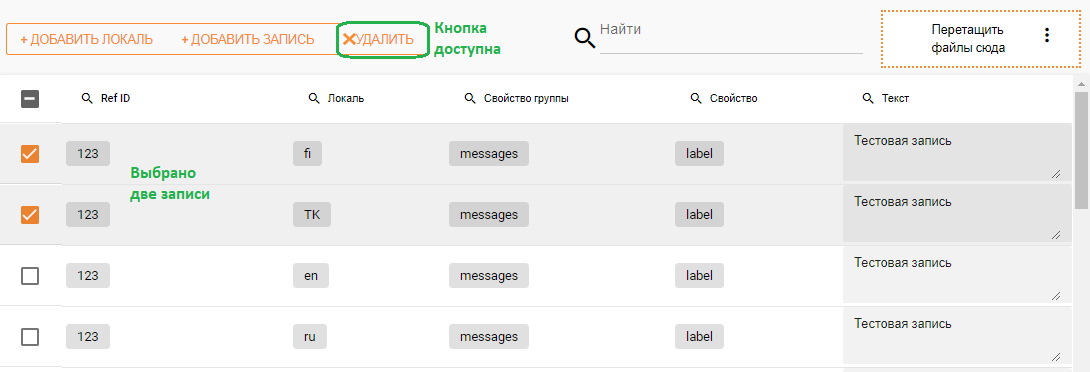Toggle the select-all header checkbox

[30, 99]
